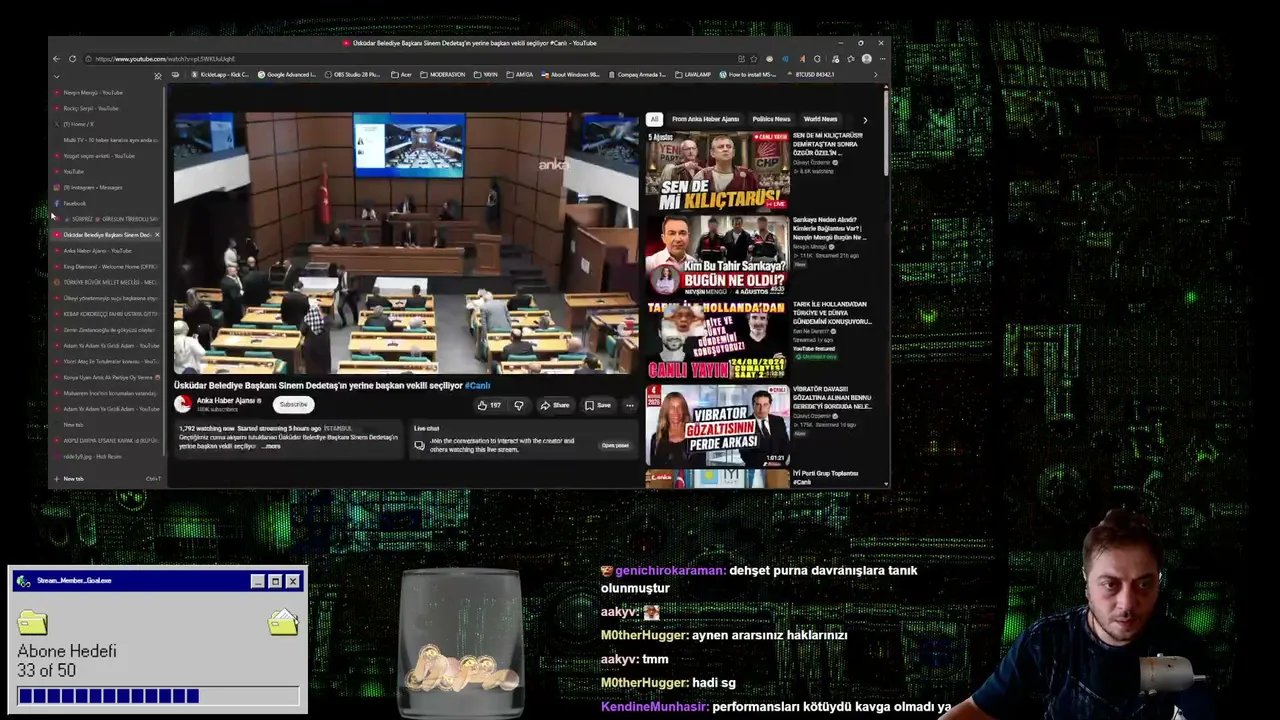Show more filter chips with the next arrow
The height and width of the screenshot is (720, 1280).
(865, 120)
